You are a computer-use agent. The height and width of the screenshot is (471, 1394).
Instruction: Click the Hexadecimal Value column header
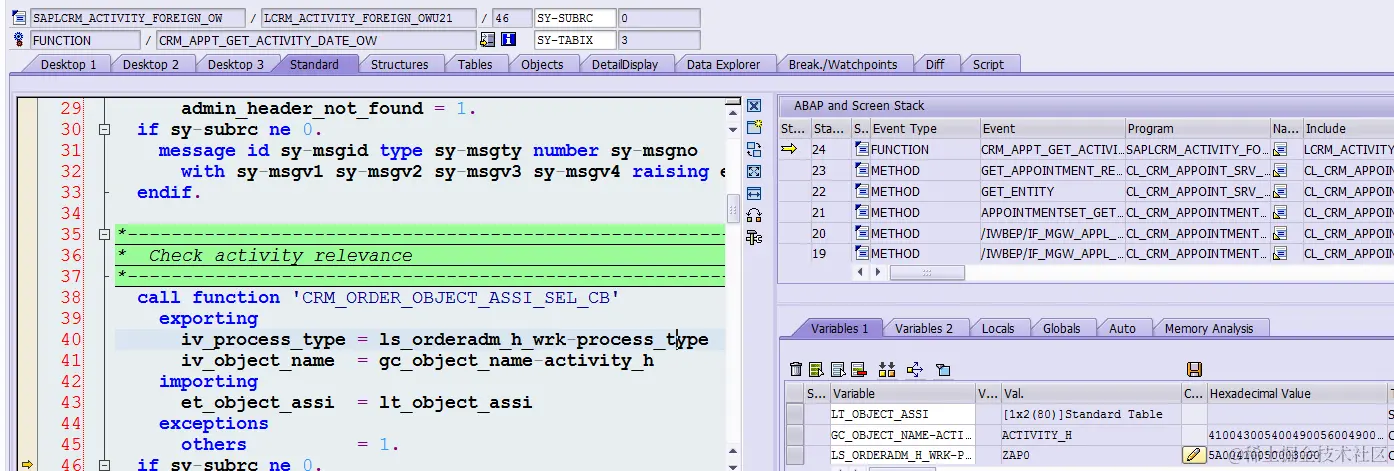pos(1296,393)
